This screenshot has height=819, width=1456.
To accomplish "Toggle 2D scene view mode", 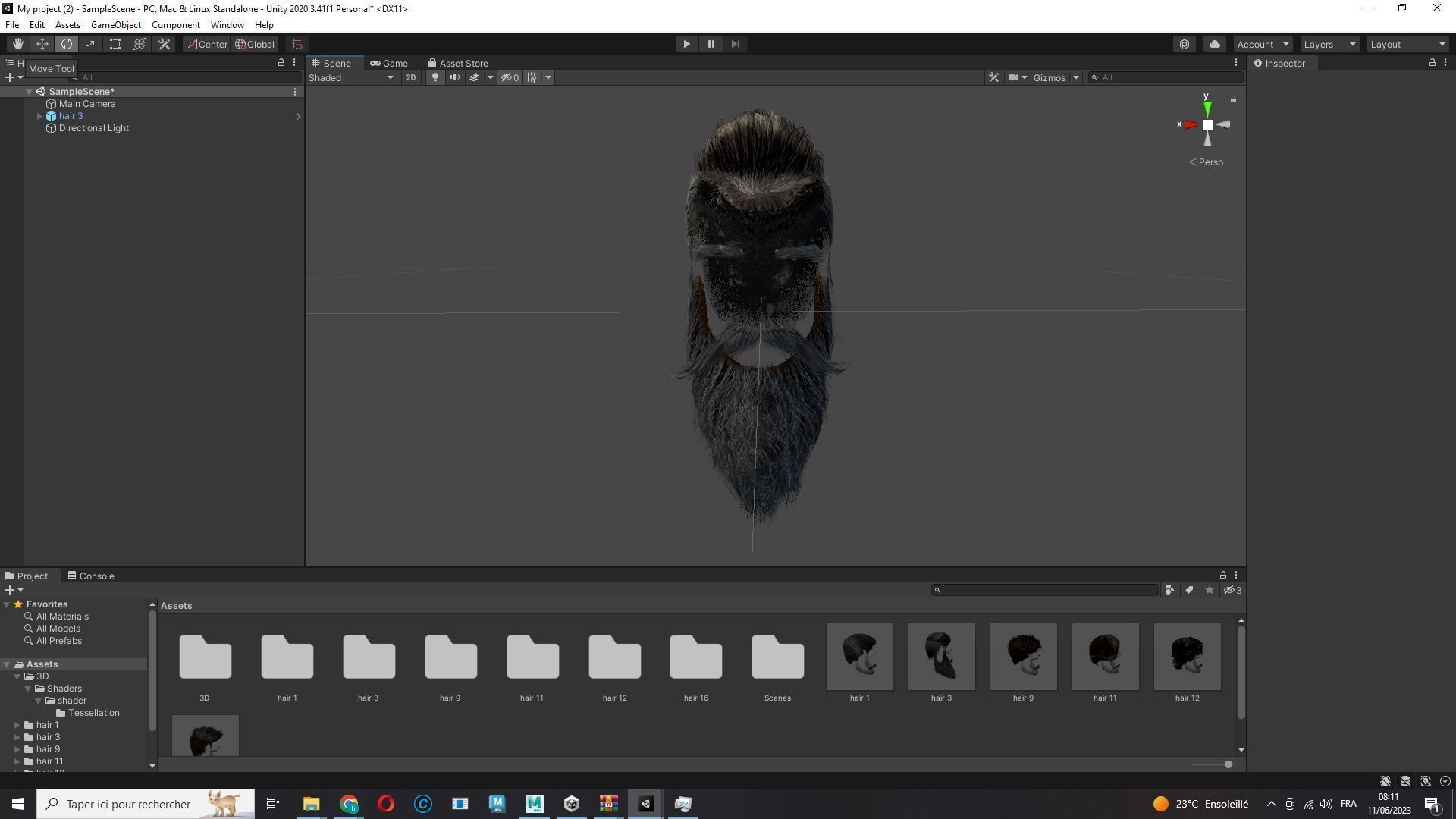I will (x=410, y=77).
